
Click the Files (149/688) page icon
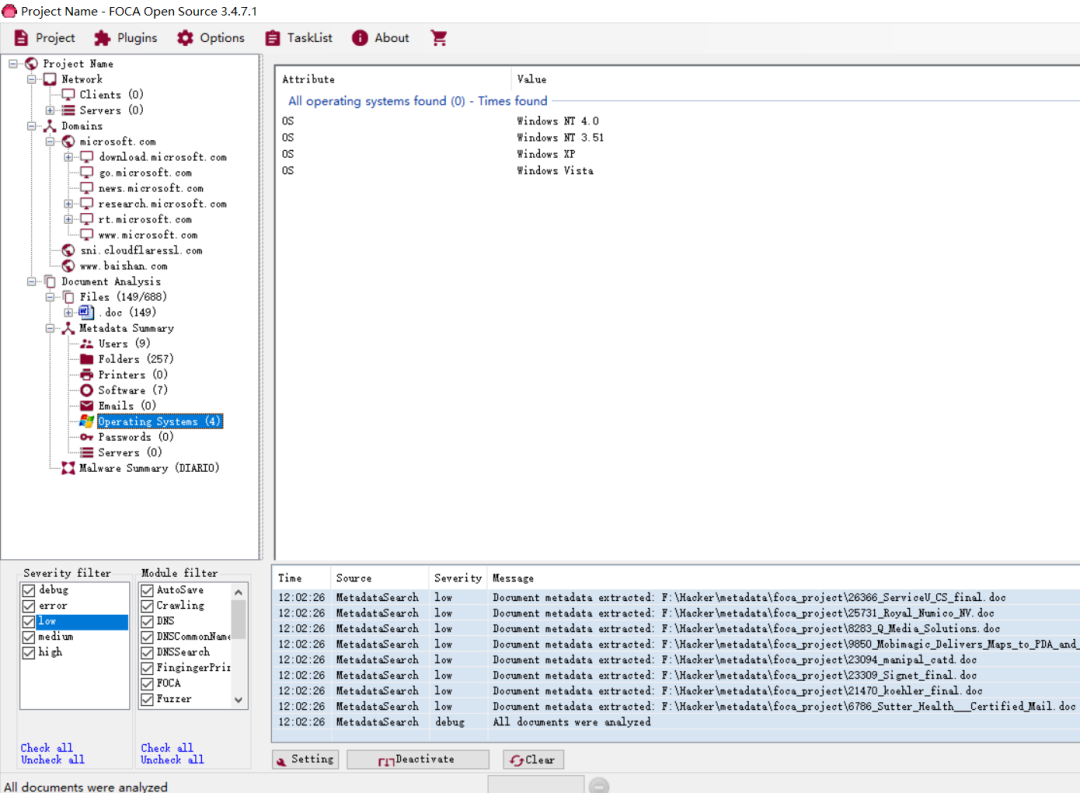68,297
